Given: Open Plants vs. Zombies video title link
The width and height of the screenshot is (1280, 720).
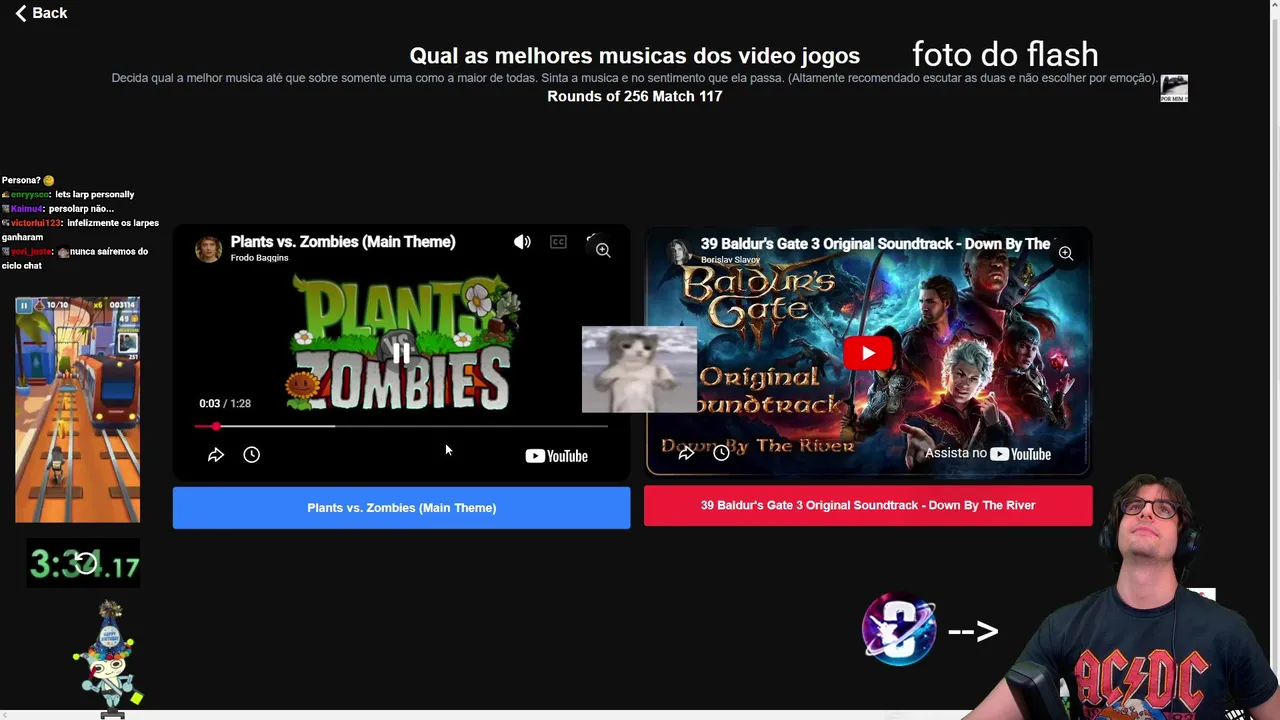Looking at the screenshot, I should click(x=343, y=241).
